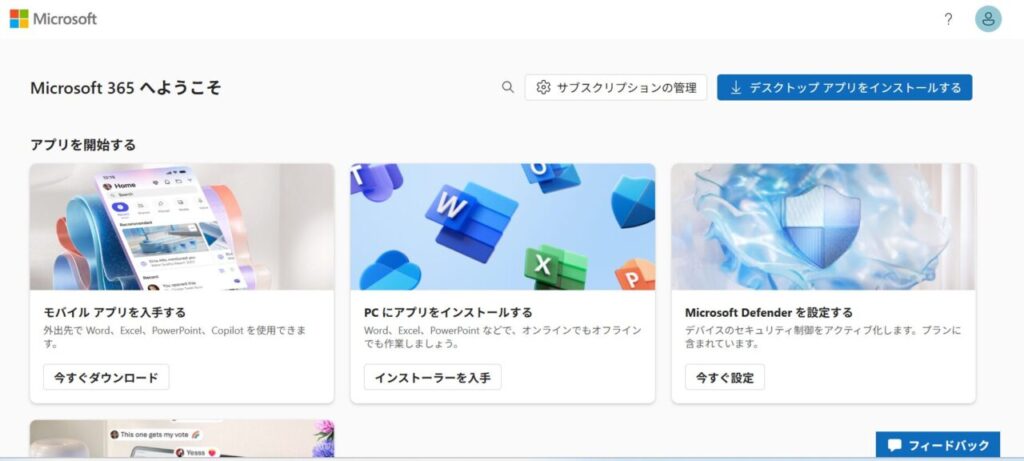This screenshot has height=461, width=1024.
Task: Click the partially visible fourth card image
Action: coord(182,439)
